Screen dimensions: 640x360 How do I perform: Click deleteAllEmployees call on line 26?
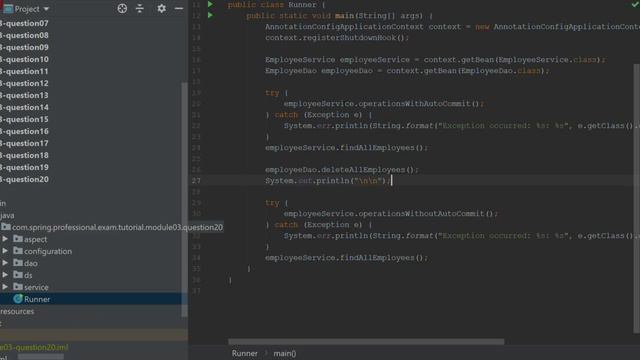[363, 169]
